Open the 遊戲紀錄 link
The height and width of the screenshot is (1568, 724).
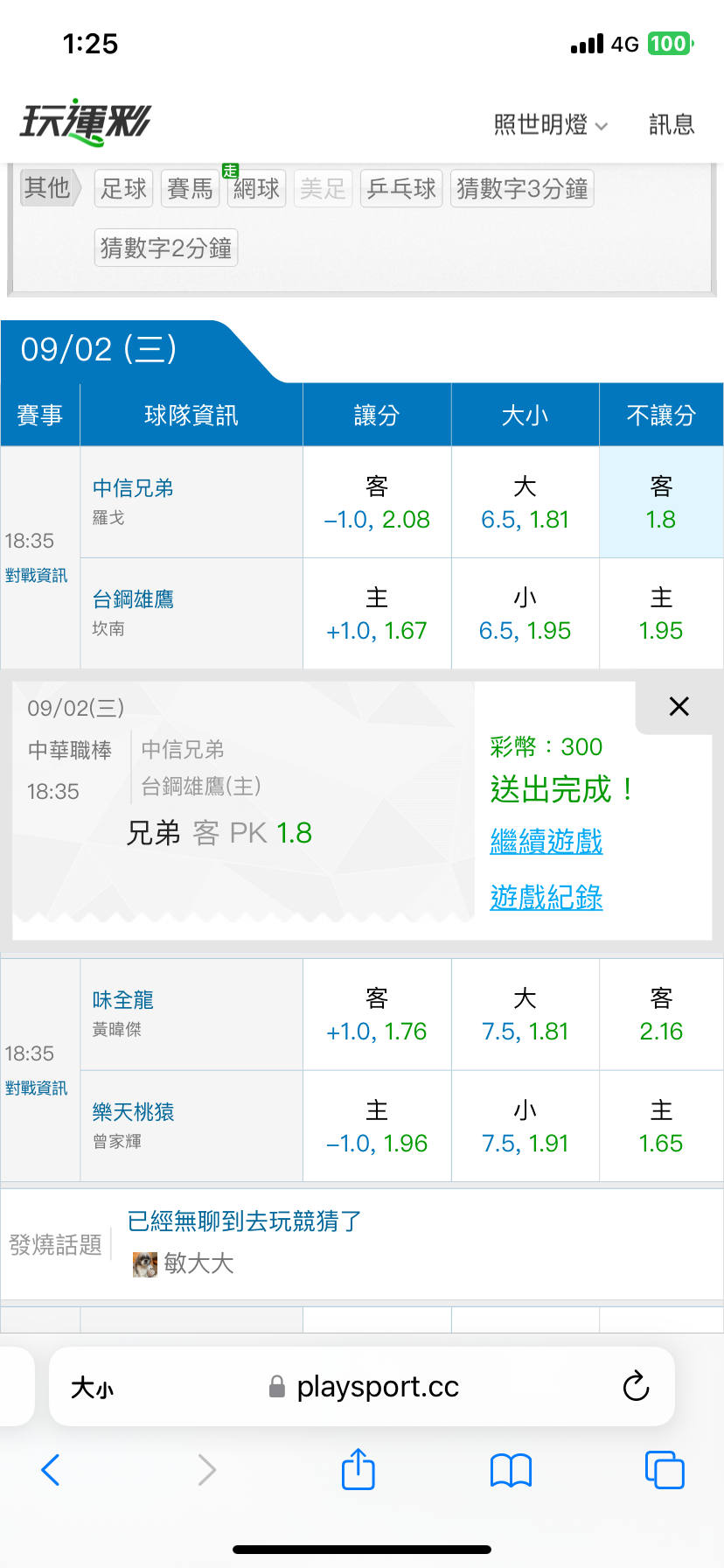(546, 898)
